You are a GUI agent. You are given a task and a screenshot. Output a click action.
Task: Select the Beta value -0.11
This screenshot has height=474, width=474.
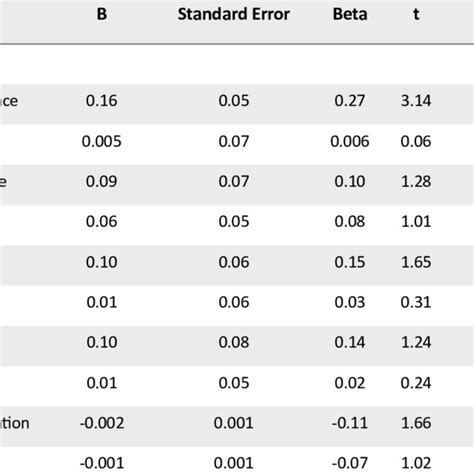tap(350, 423)
